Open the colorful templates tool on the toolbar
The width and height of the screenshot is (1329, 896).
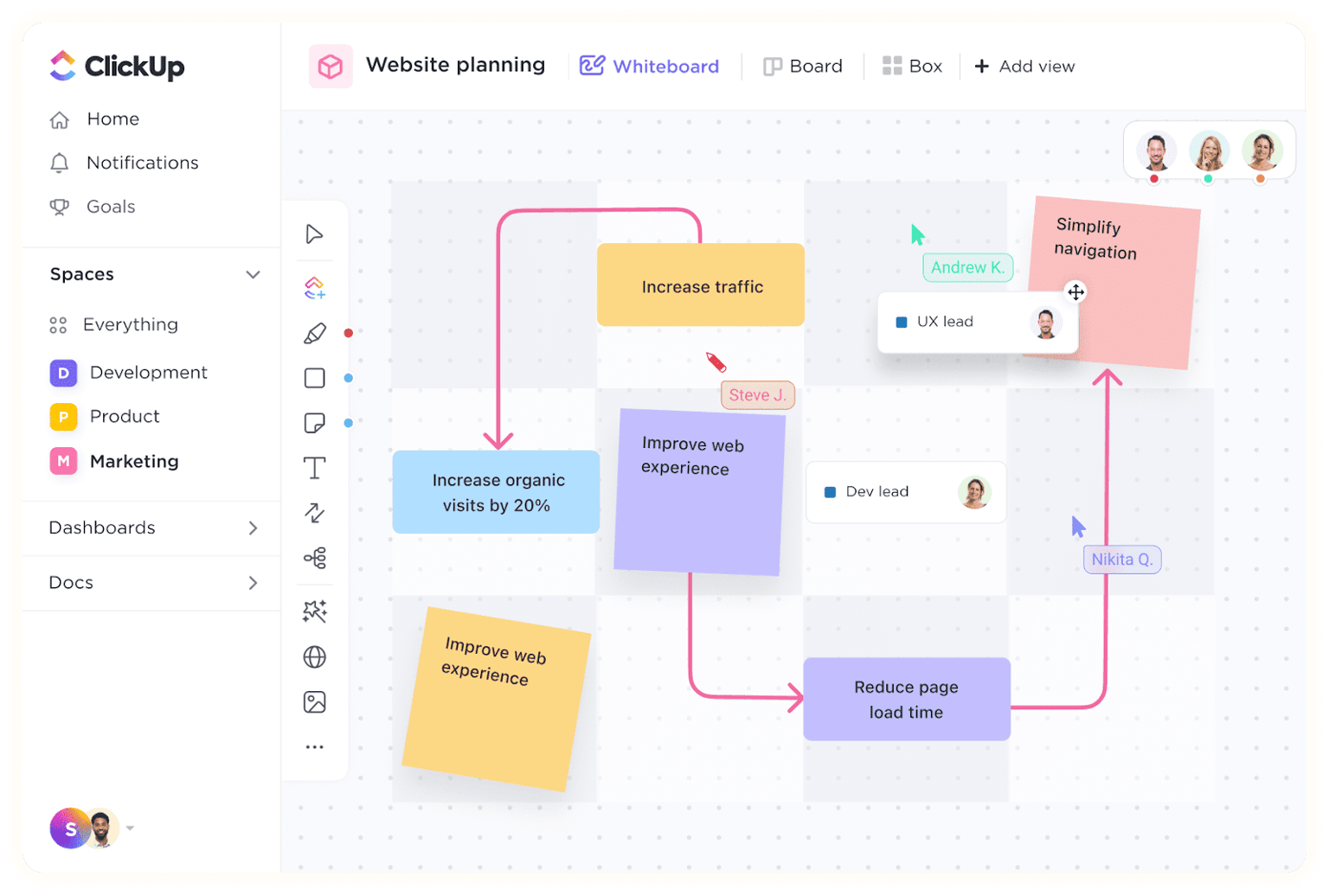(314, 287)
